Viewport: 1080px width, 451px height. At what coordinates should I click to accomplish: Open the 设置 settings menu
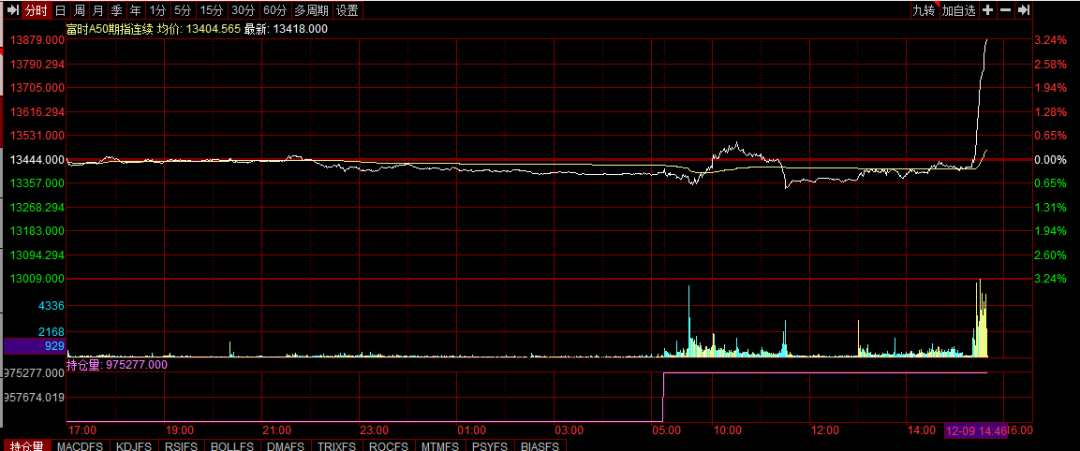[x=347, y=10]
